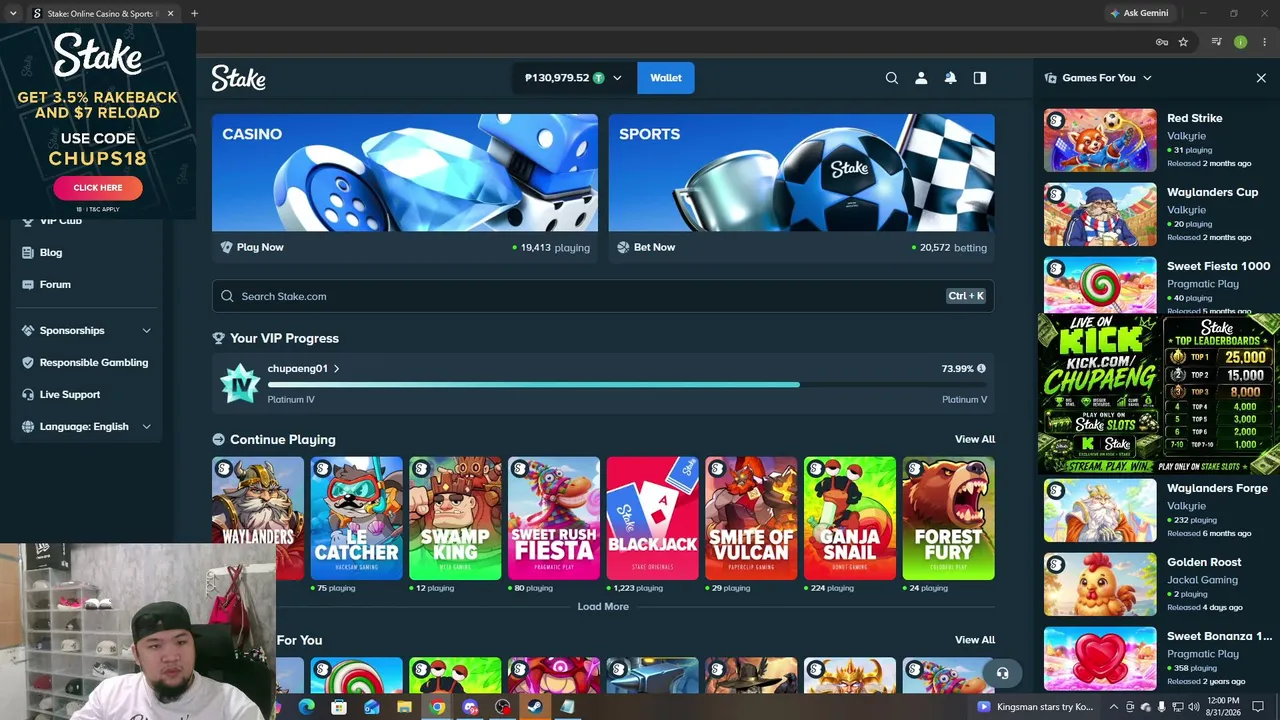Open the notifications bell
Screen dimensions: 1280x720
pos(950,78)
